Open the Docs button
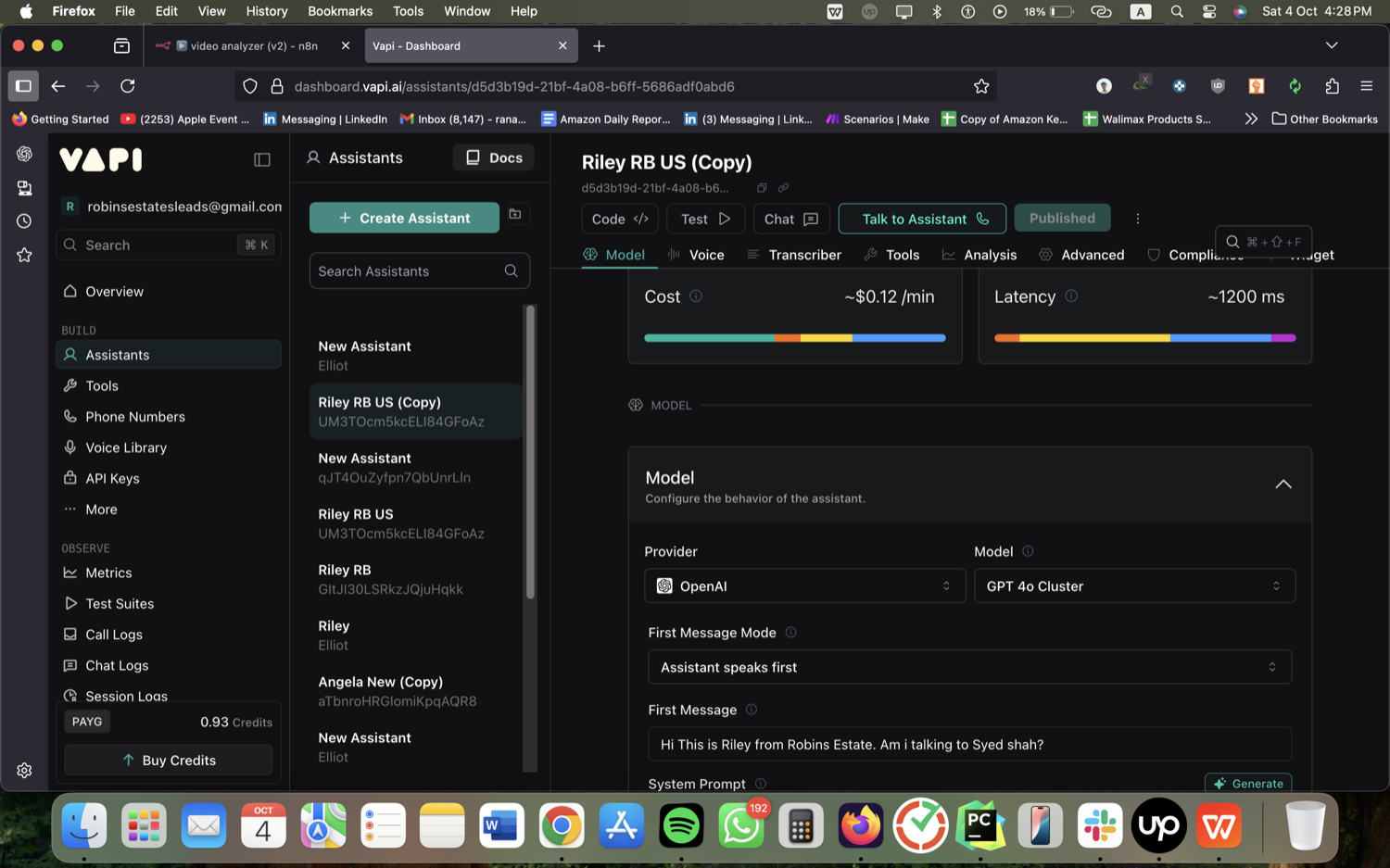 494,157
